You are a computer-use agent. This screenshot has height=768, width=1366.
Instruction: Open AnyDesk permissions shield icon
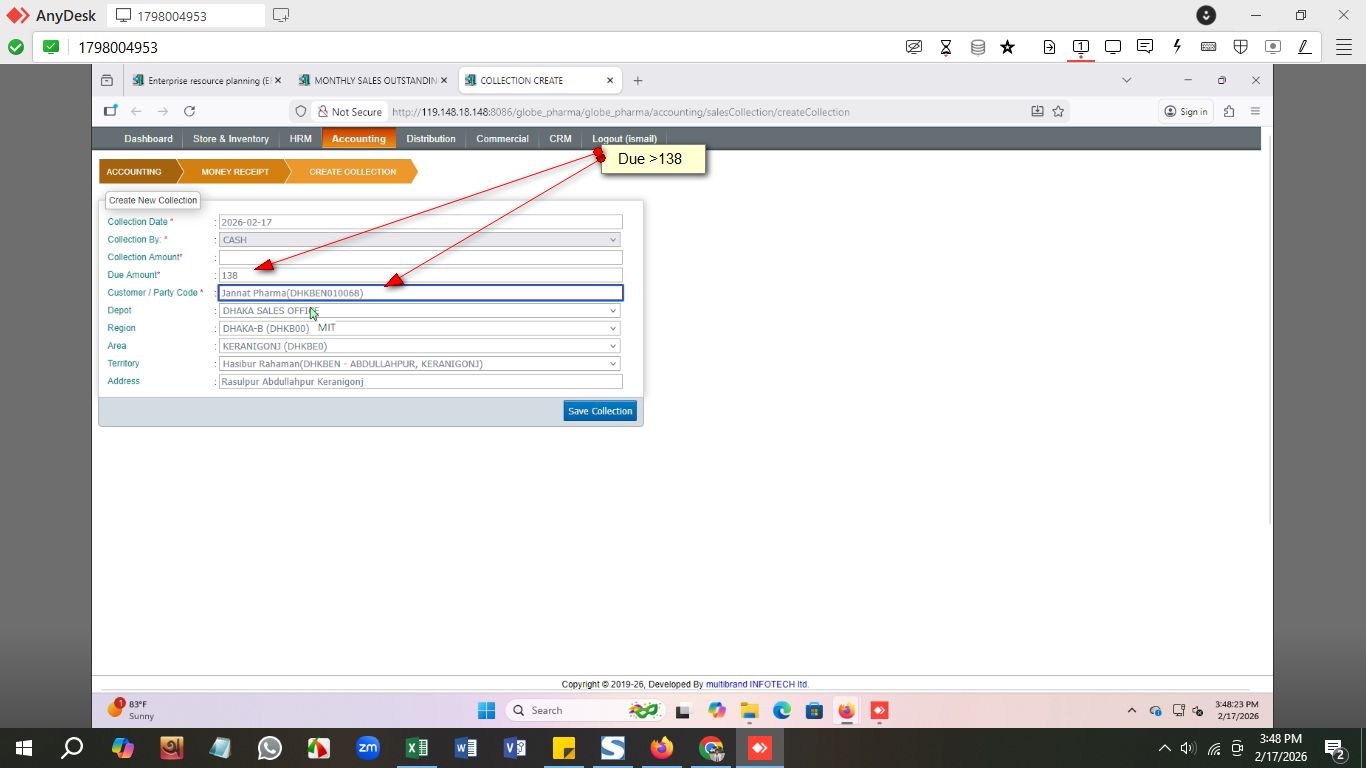click(x=1241, y=47)
